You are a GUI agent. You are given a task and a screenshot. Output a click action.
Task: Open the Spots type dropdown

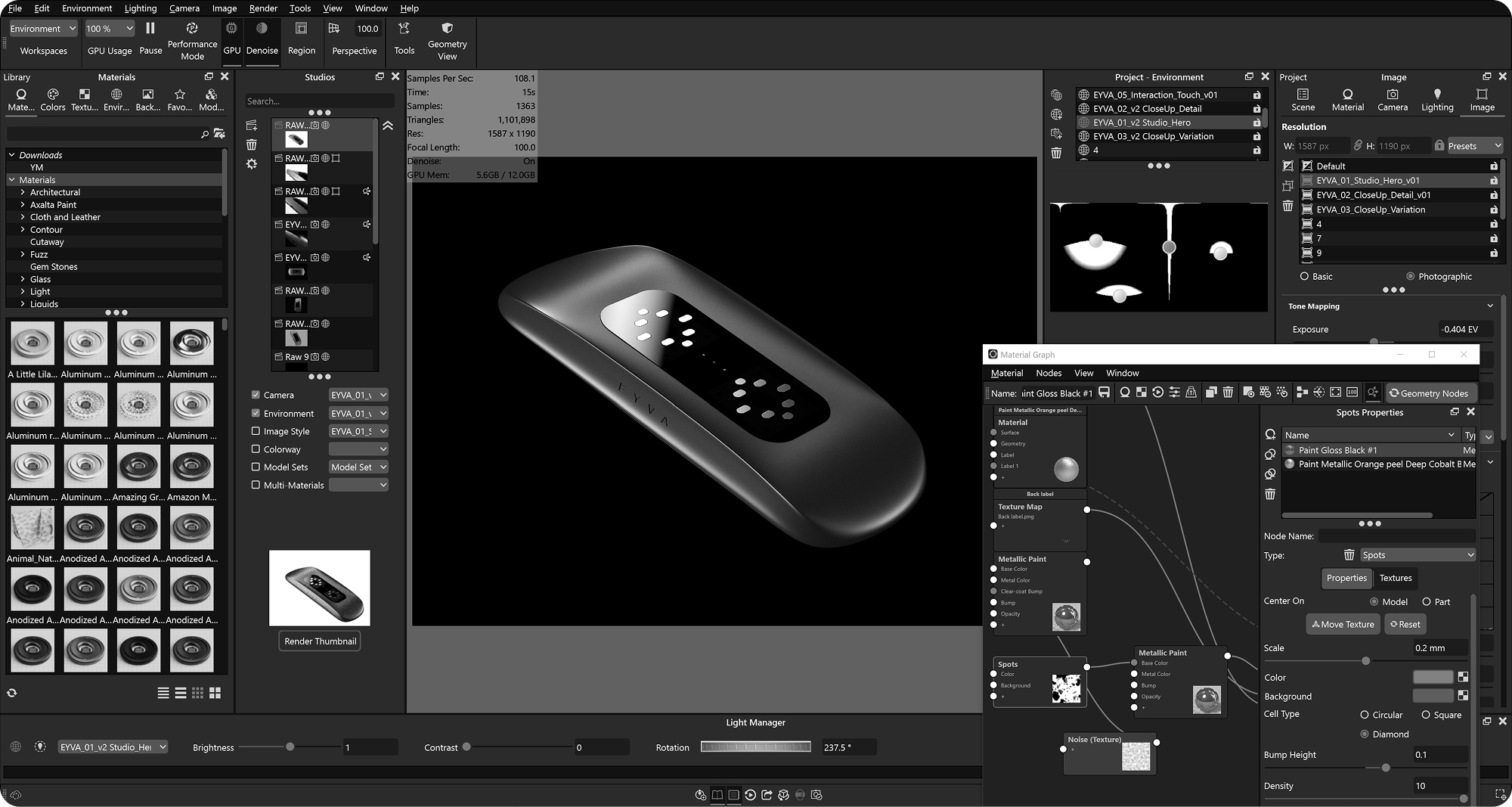click(x=1417, y=555)
